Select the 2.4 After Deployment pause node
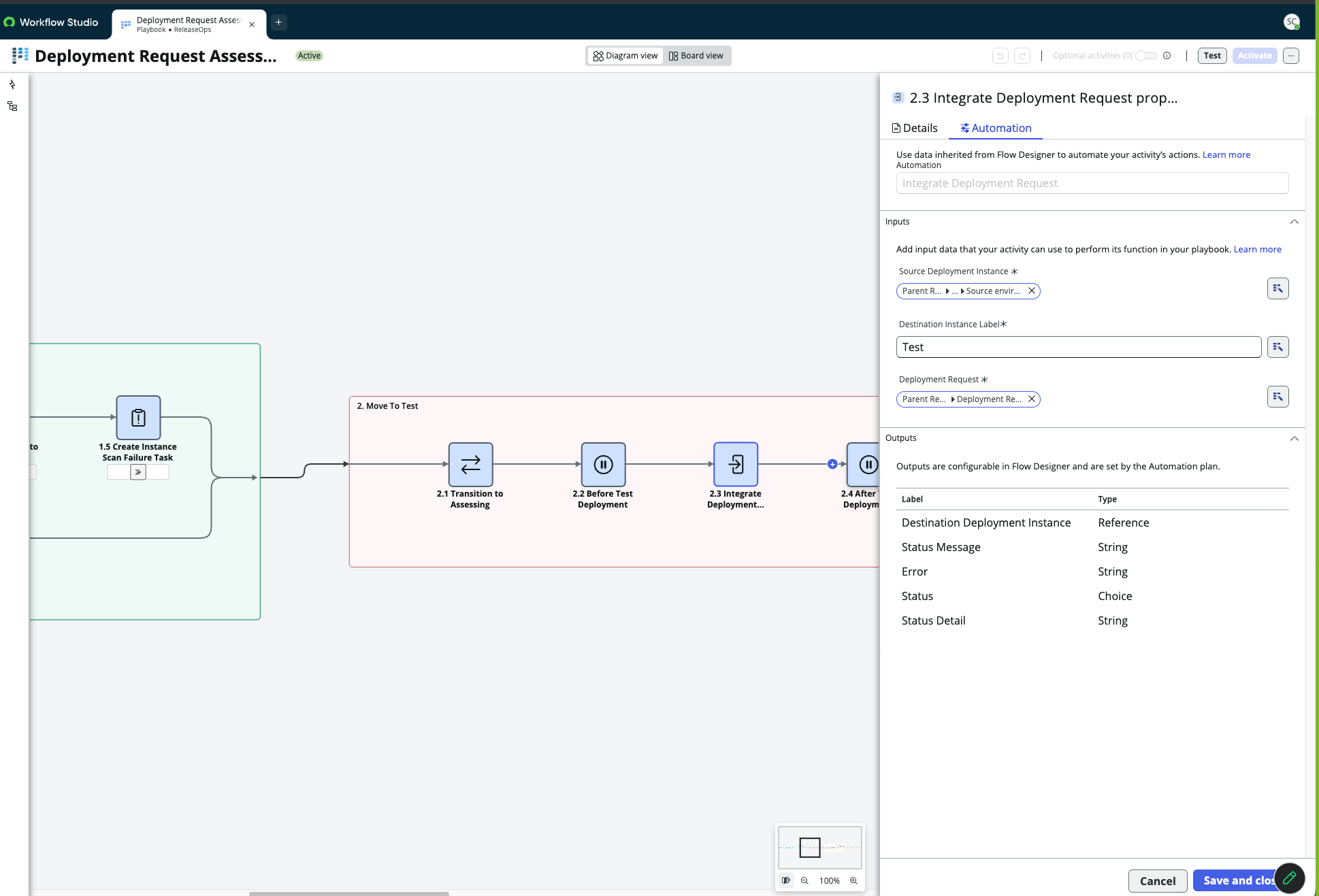 (863, 465)
